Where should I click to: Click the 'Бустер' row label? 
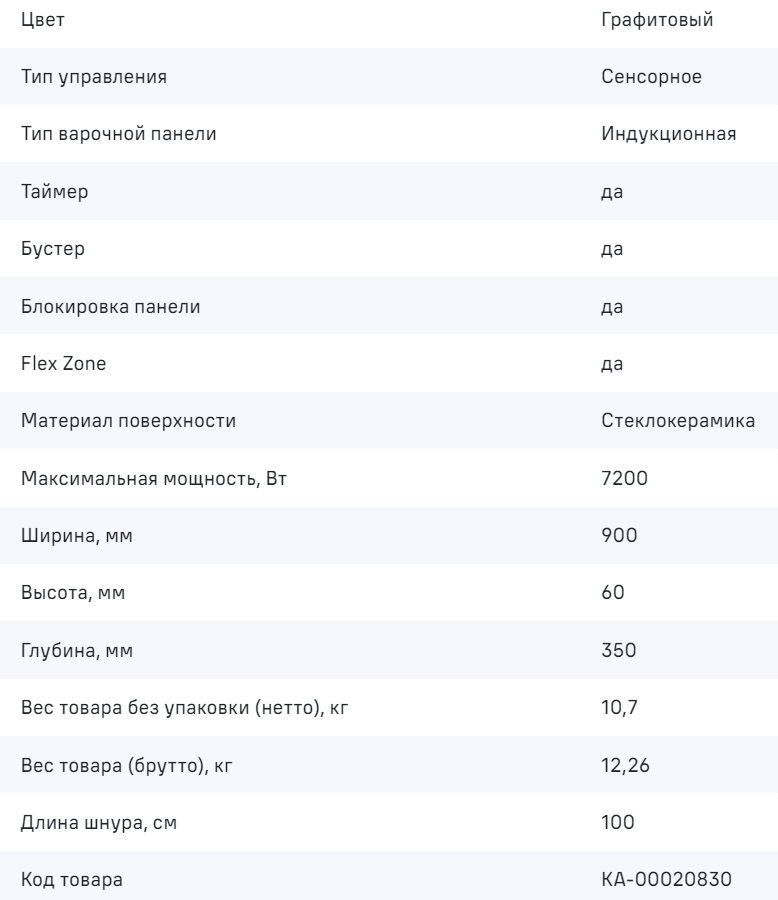click(52, 249)
